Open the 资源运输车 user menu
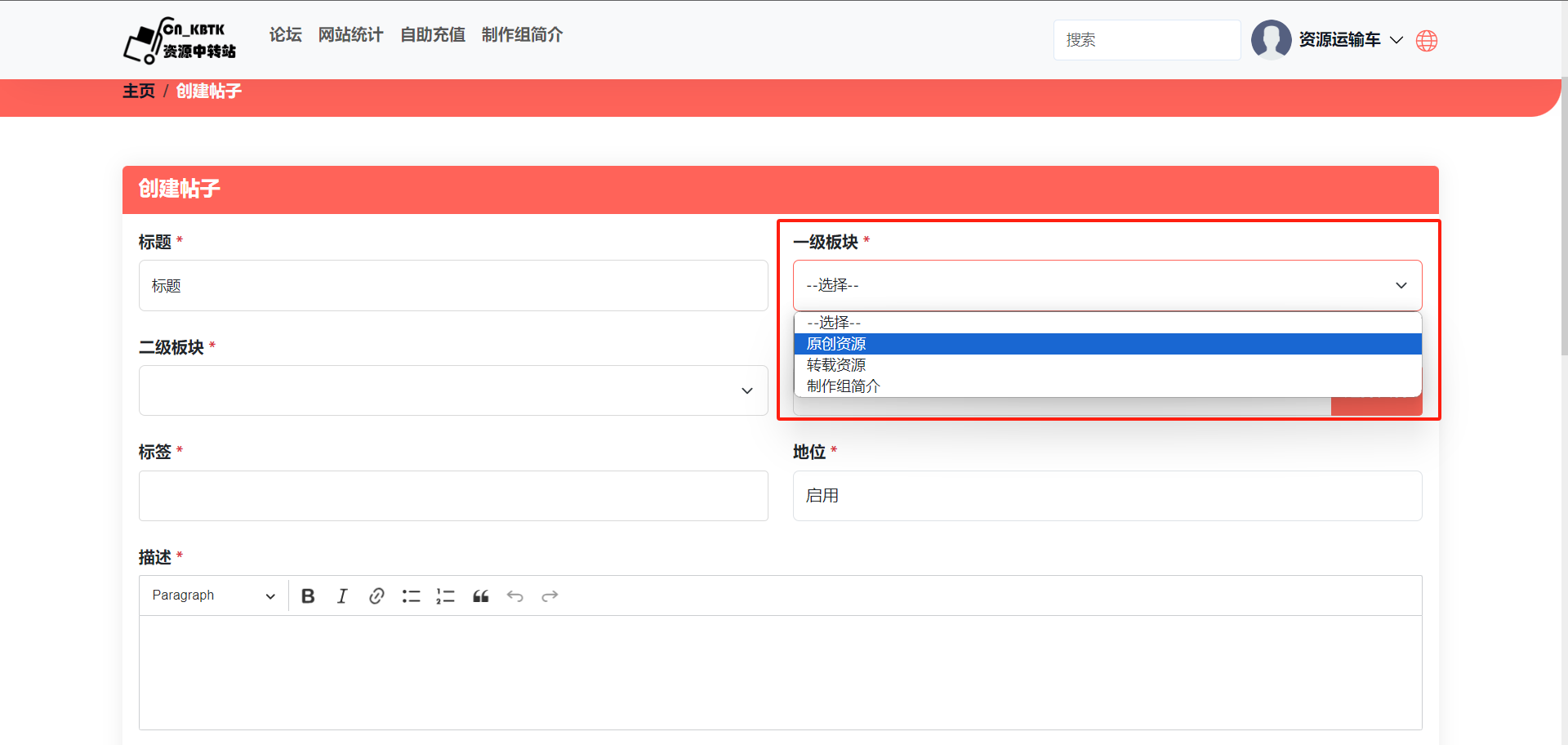1568x745 pixels. click(1350, 40)
